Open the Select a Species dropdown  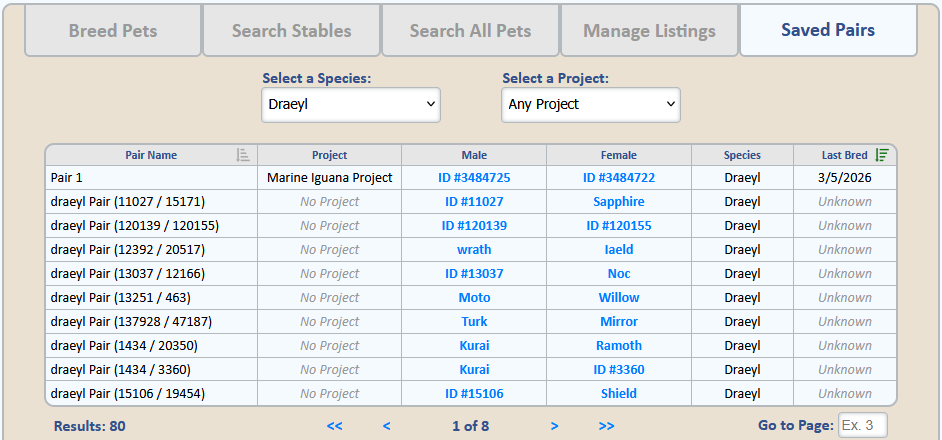point(351,104)
